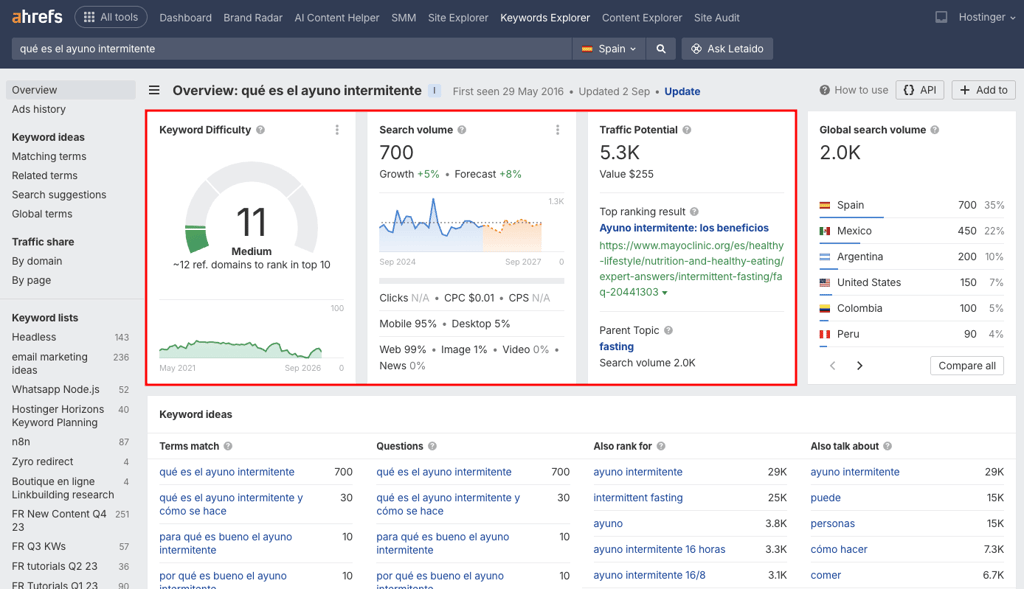The width and height of the screenshot is (1024, 589).
Task: Open the Hostinger account dropdown
Action: click(987, 18)
